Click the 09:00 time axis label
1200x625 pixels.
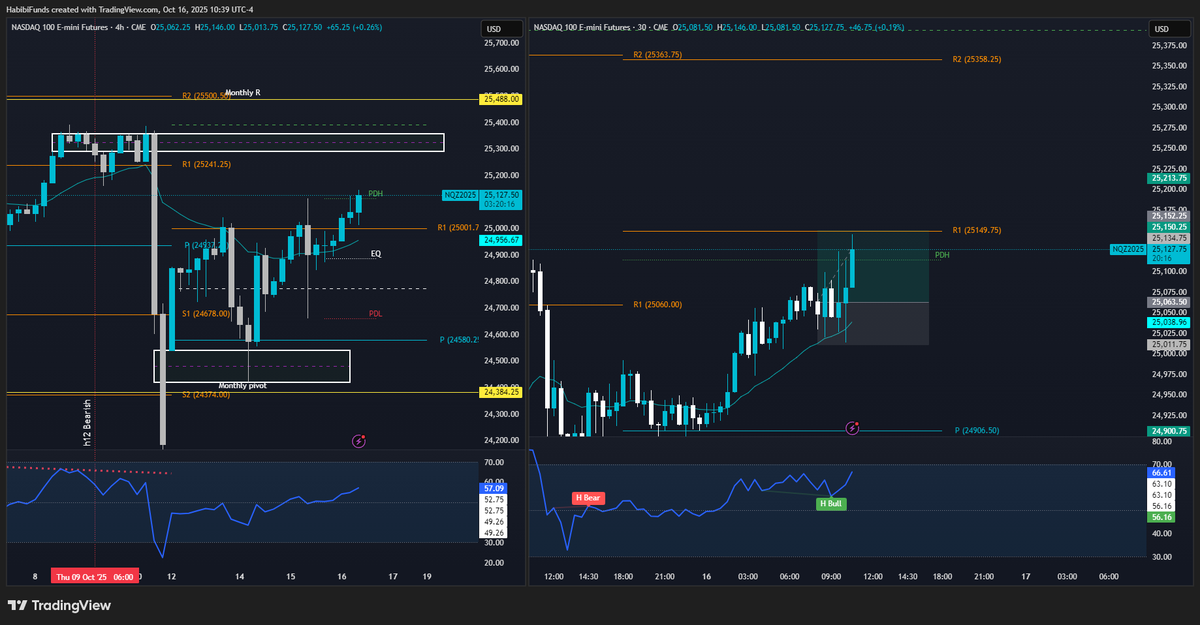click(x=832, y=577)
